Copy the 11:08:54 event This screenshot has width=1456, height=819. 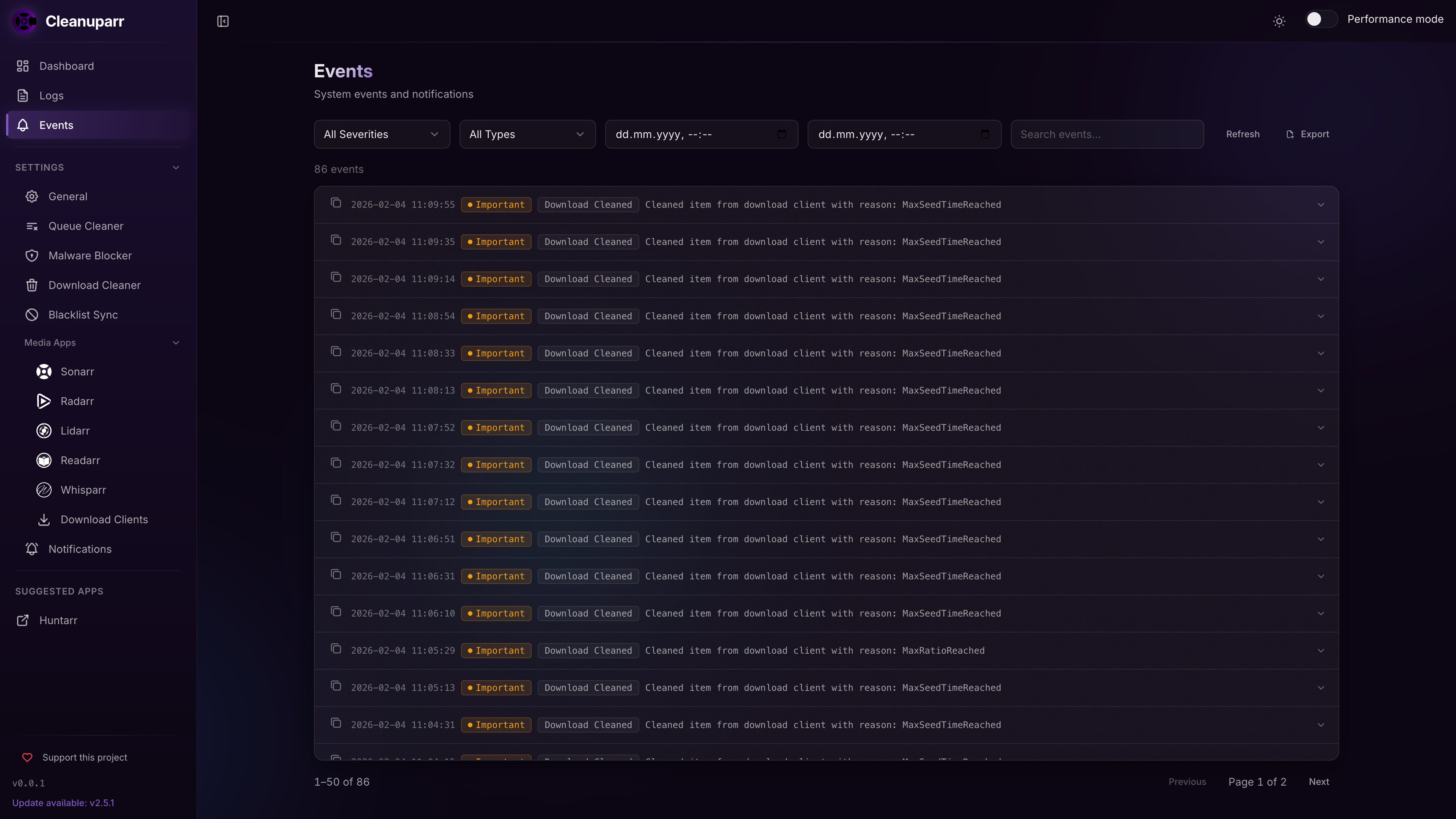336,314
